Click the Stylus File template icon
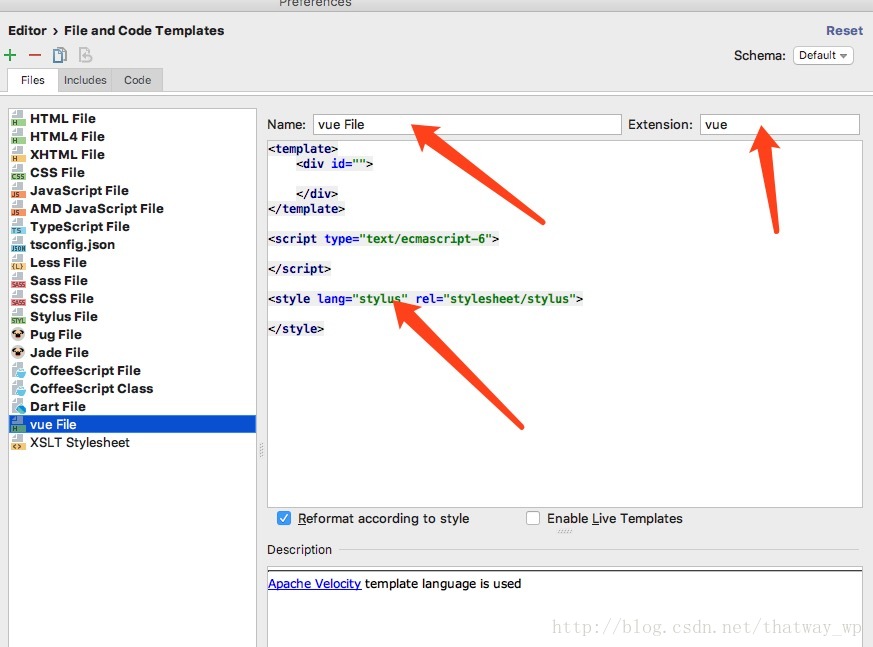 (x=18, y=316)
